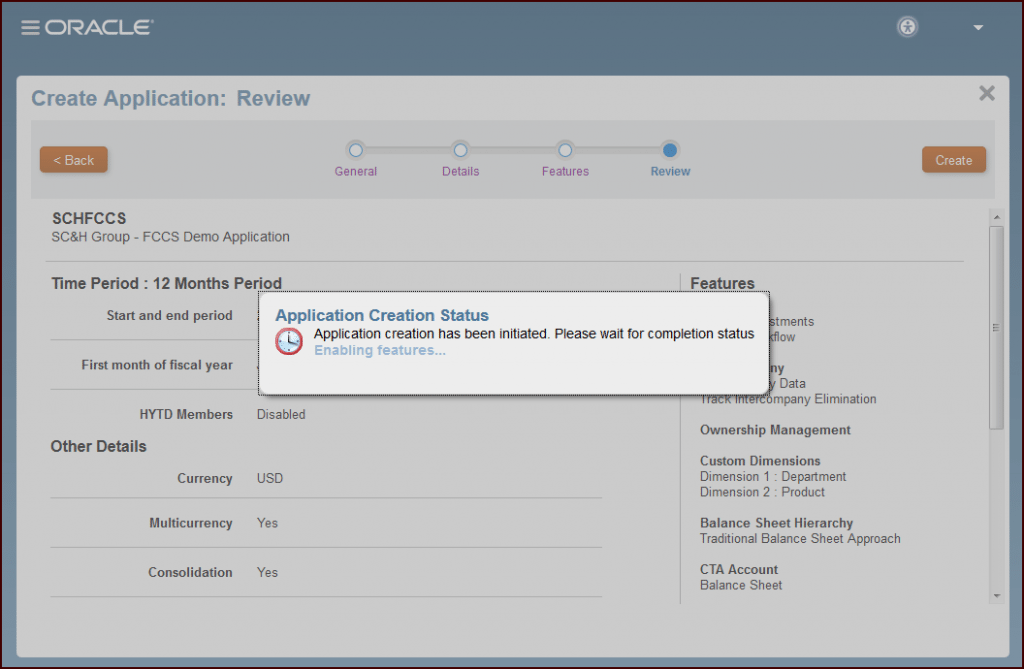
Task: Jump to Details wizard step label
Action: point(460,171)
